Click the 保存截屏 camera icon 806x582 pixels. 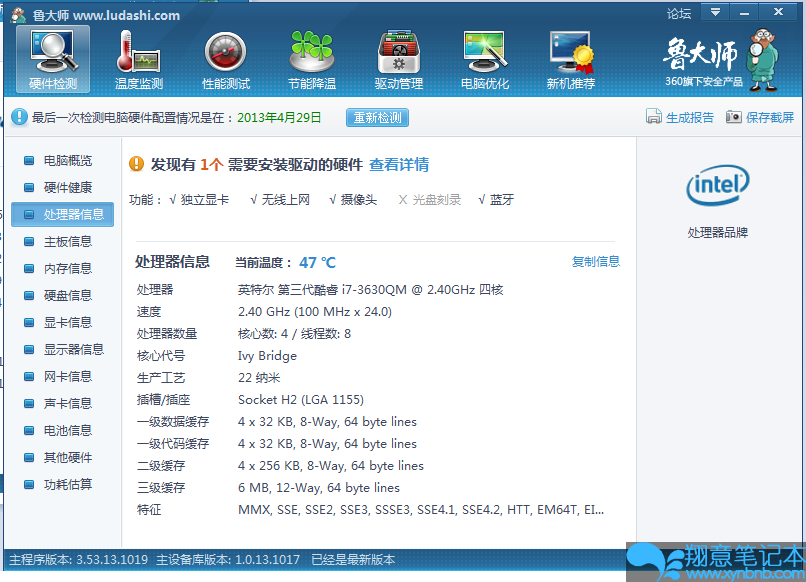pyautogui.click(x=734, y=117)
